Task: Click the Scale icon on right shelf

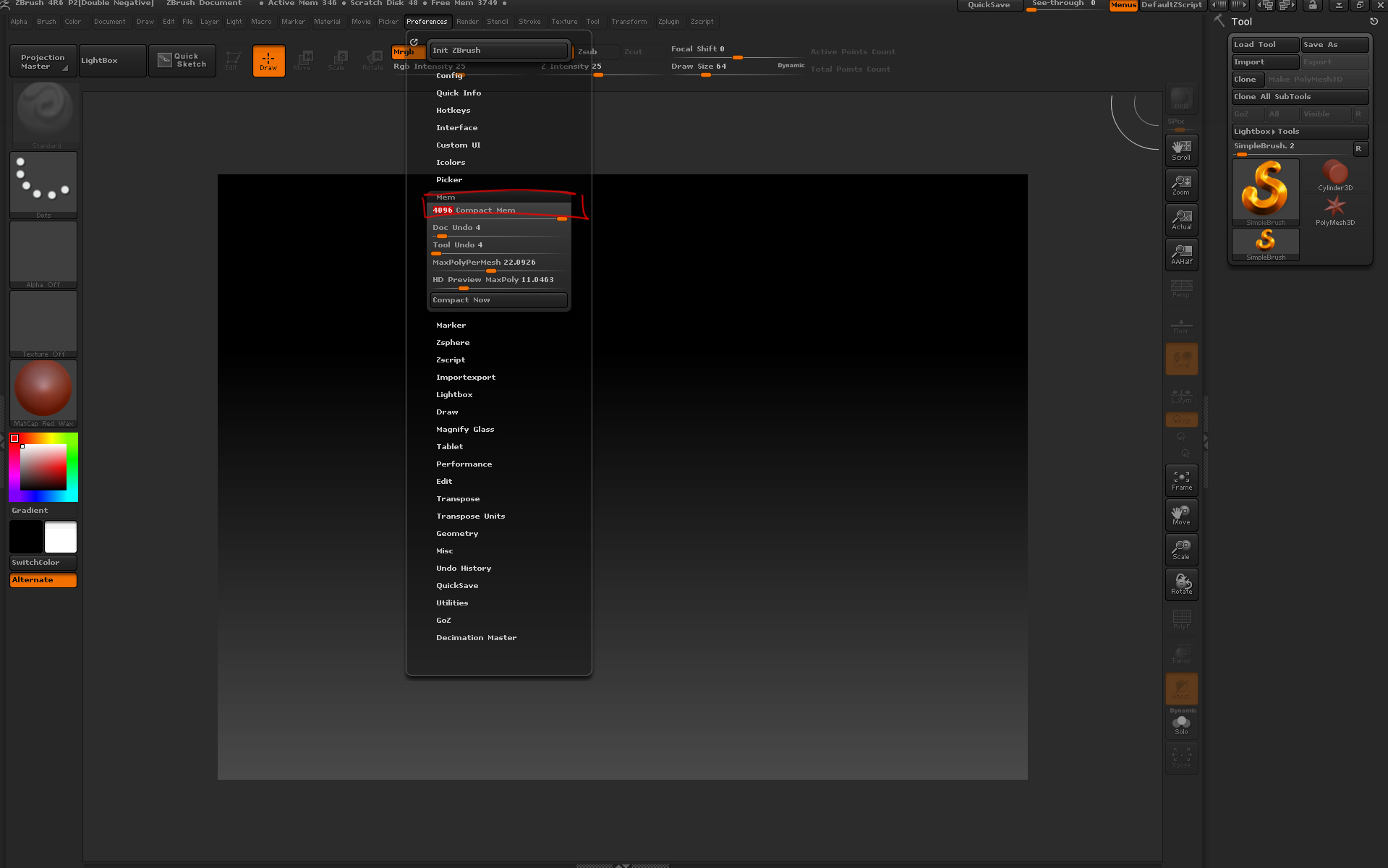Action: pyautogui.click(x=1181, y=550)
